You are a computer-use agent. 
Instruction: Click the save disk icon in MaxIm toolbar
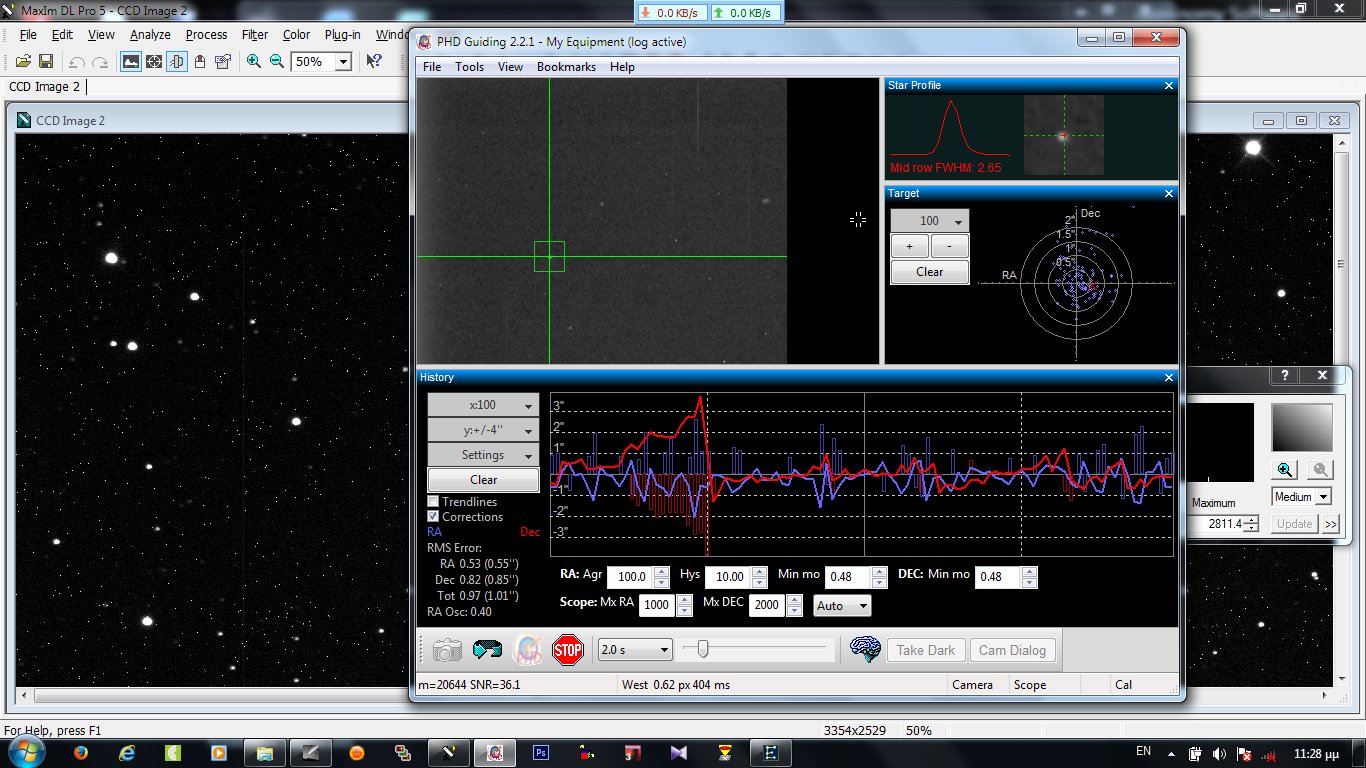pos(46,61)
